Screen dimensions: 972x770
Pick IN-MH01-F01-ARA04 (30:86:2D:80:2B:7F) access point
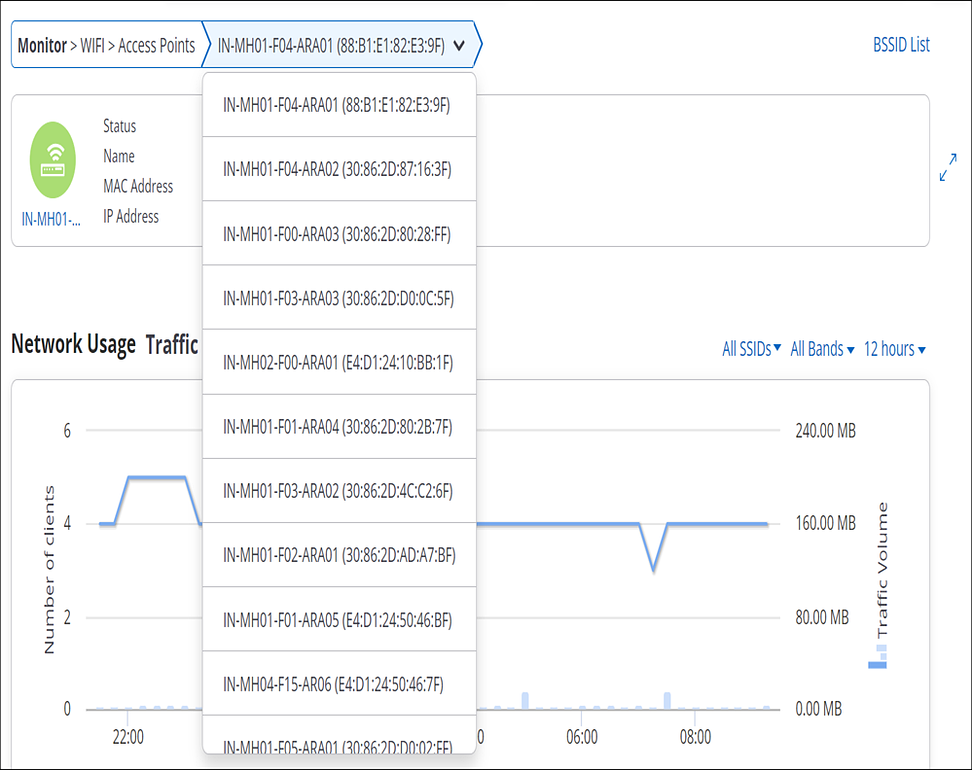pos(339,427)
